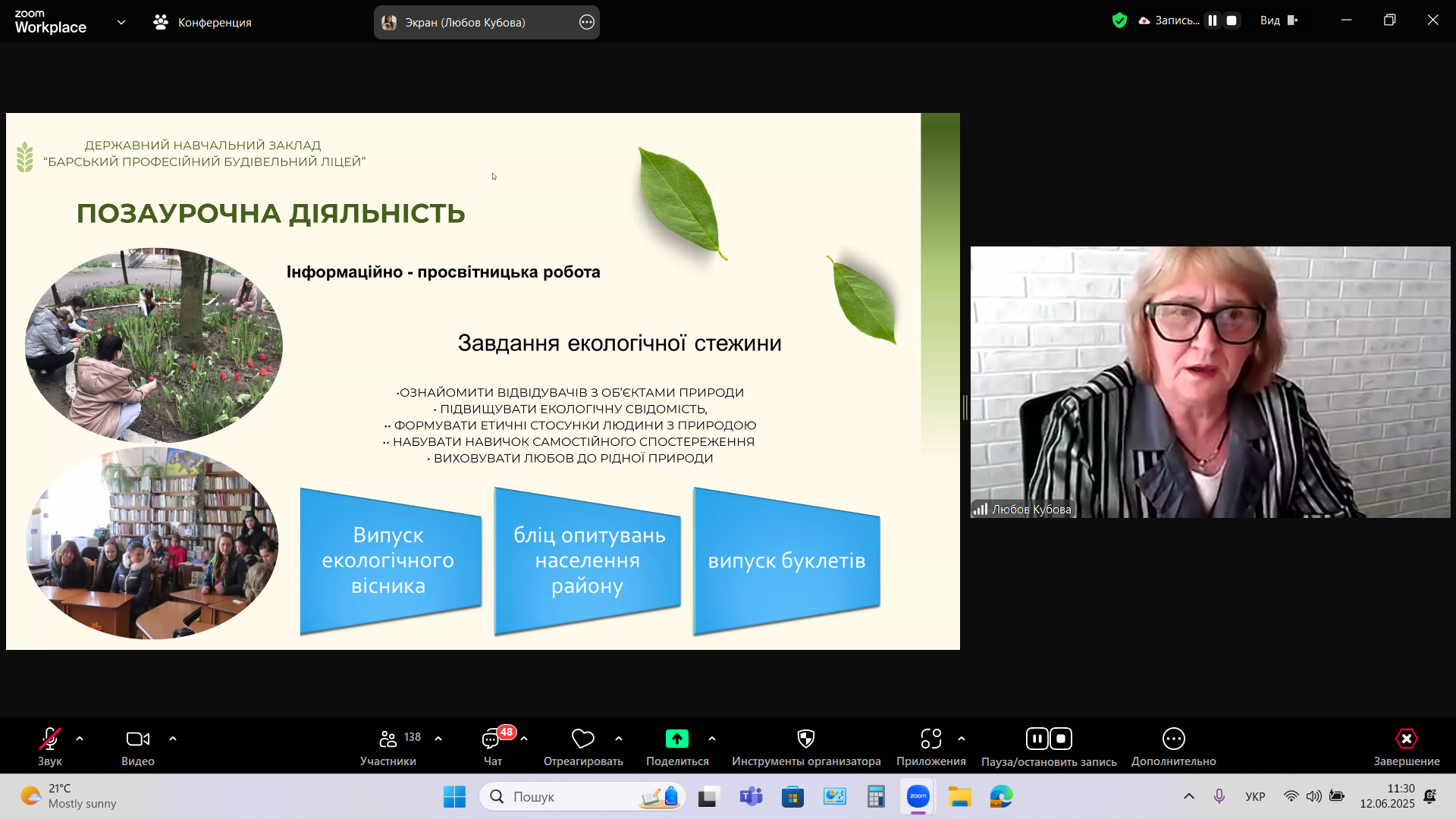The width and height of the screenshot is (1456, 819).
Task: Expand share options arrow beside Поделиться
Action: pyautogui.click(x=711, y=739)
